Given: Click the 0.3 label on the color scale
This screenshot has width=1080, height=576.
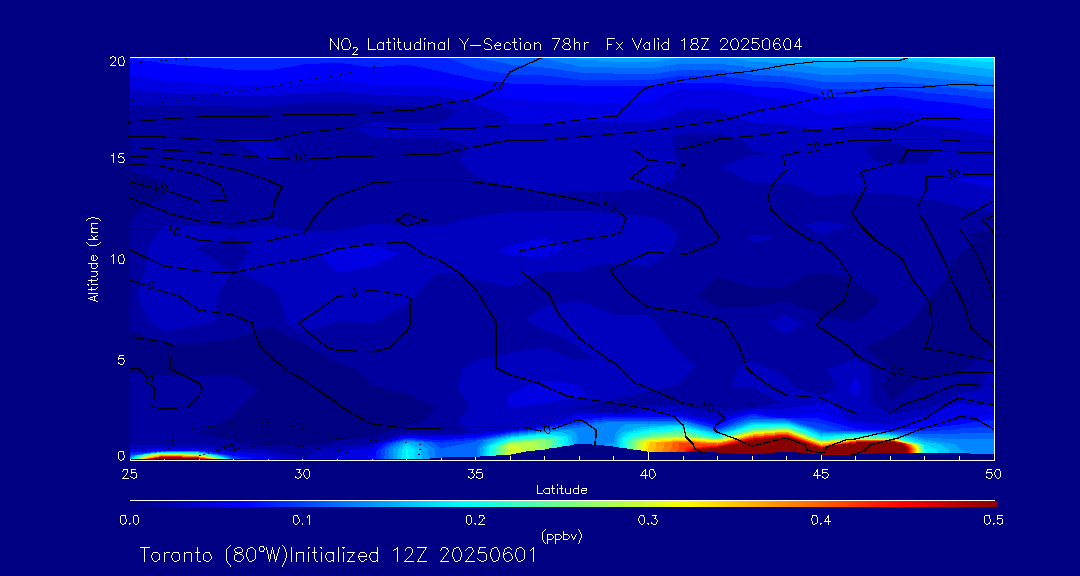Looking at the screenshot, I should [648, 520].
